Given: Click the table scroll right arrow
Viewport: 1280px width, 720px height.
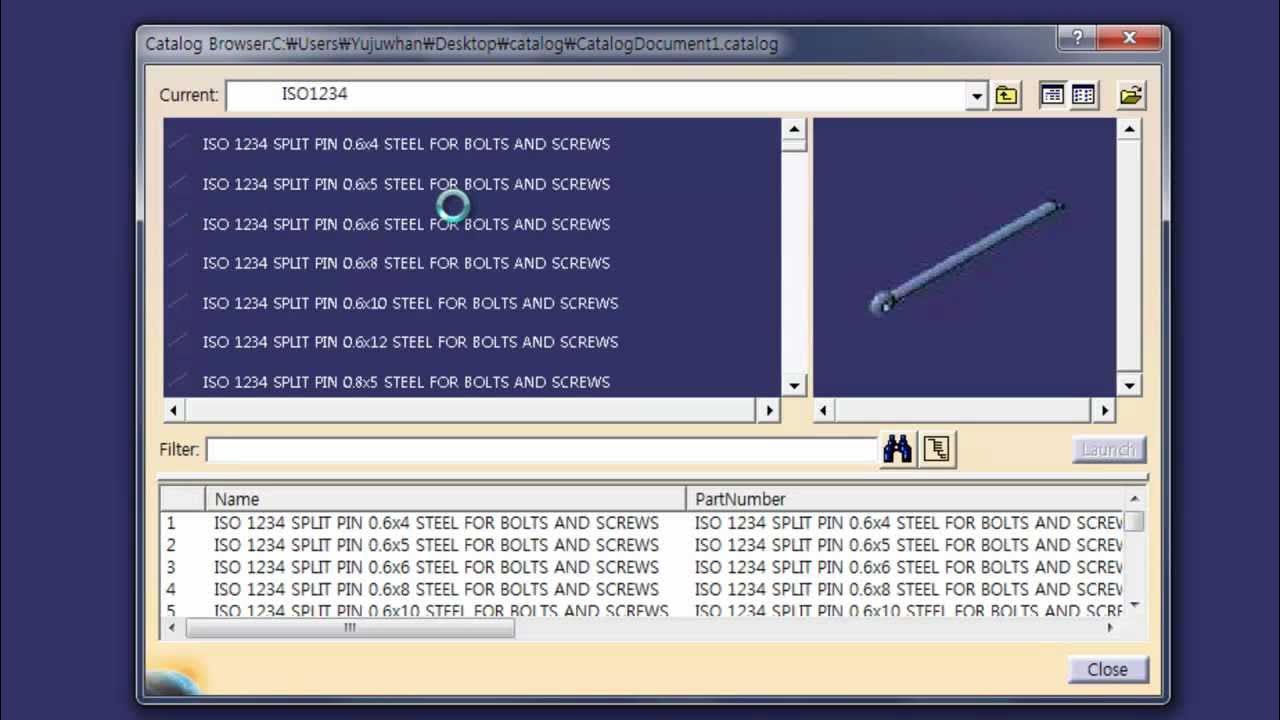Looking at the screenshot, I should pos(1109,628).
